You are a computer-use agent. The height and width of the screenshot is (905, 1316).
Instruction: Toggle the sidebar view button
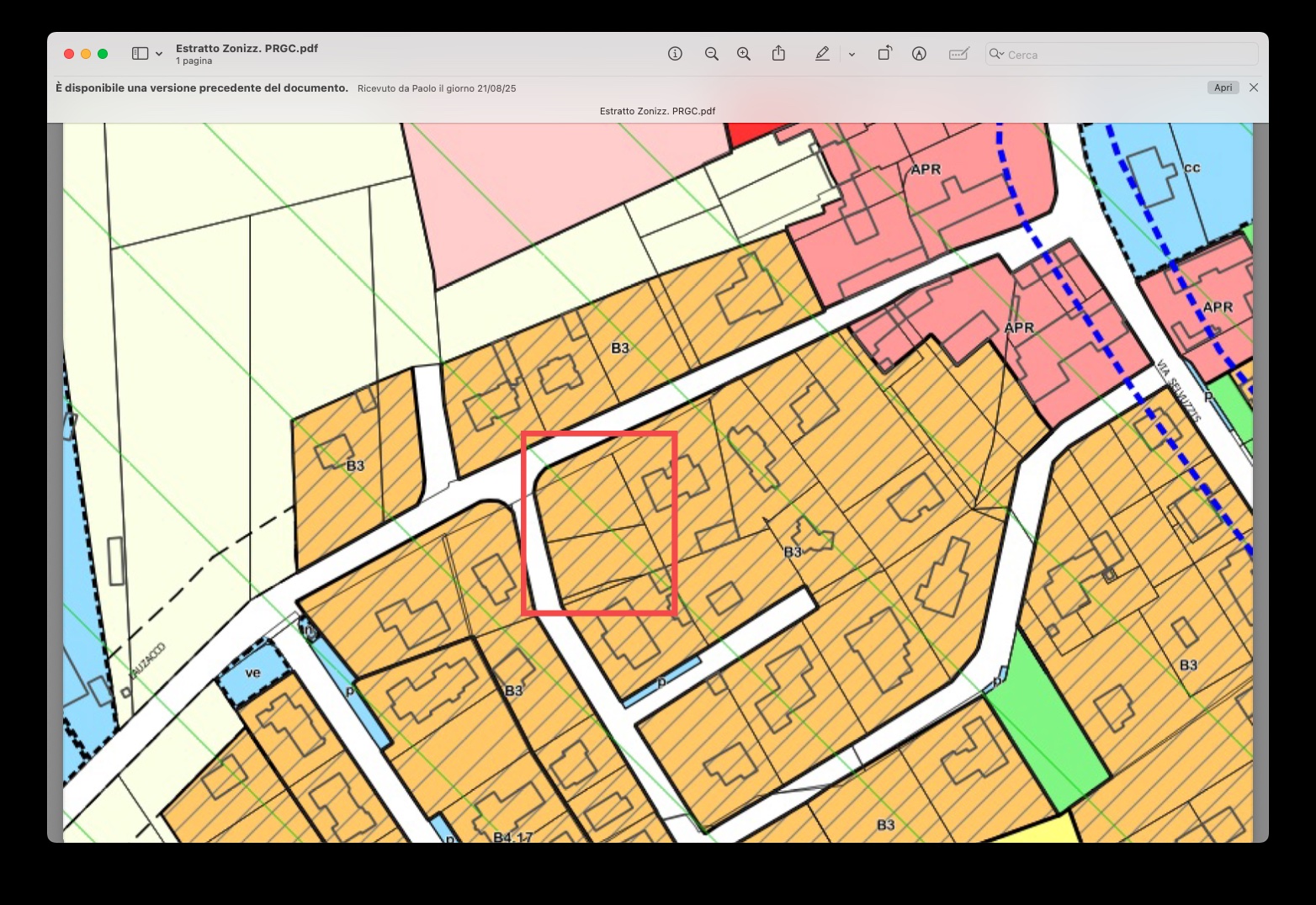coord(140,54)
